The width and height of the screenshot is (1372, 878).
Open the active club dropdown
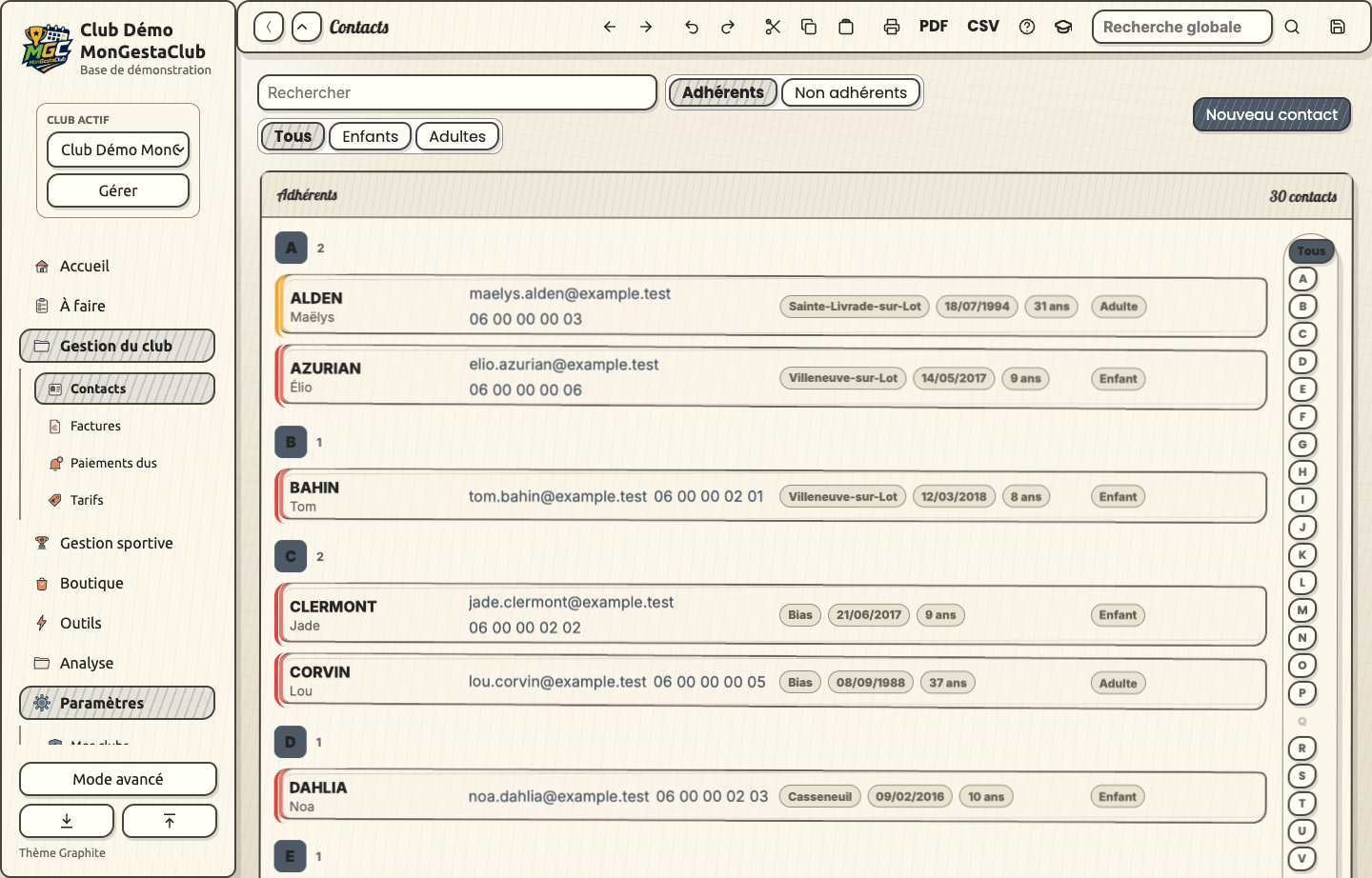(x=118, y=150)
